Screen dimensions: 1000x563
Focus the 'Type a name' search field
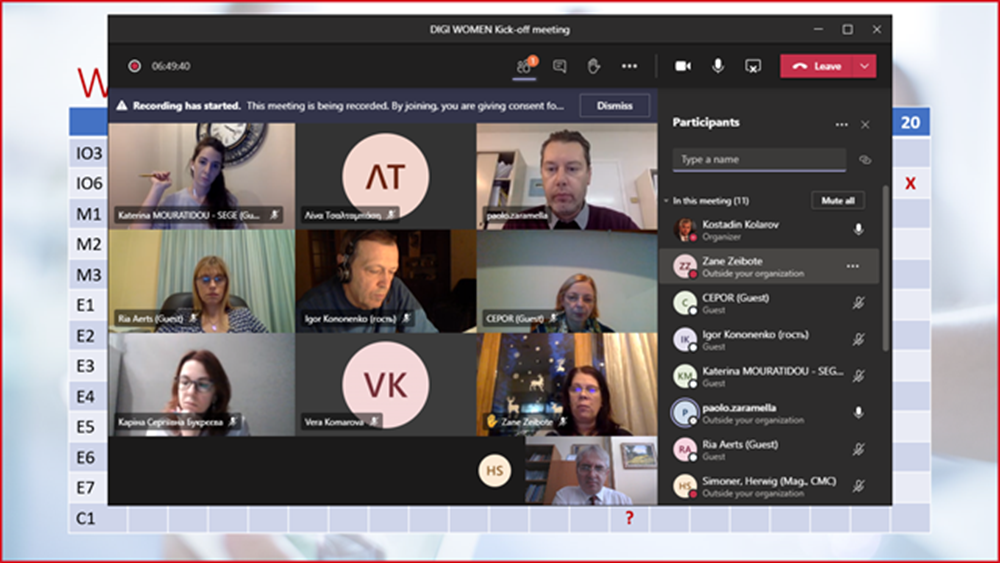759,159
